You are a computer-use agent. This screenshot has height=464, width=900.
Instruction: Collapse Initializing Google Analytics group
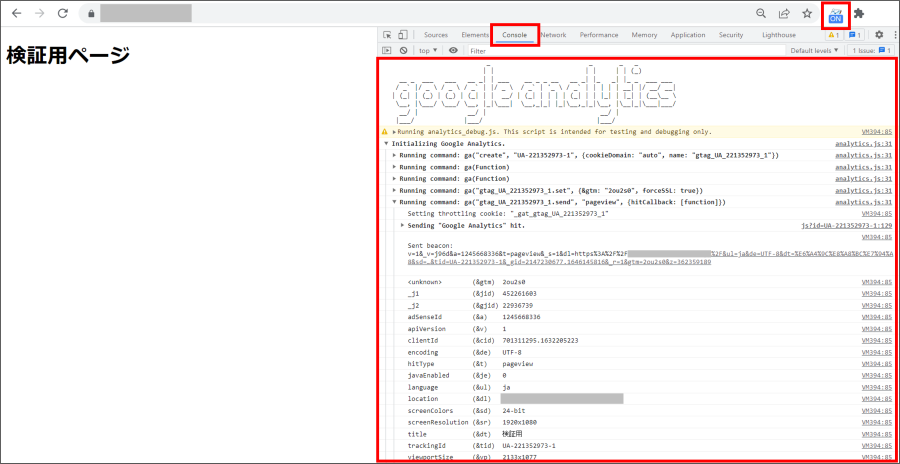click(386, 144)
